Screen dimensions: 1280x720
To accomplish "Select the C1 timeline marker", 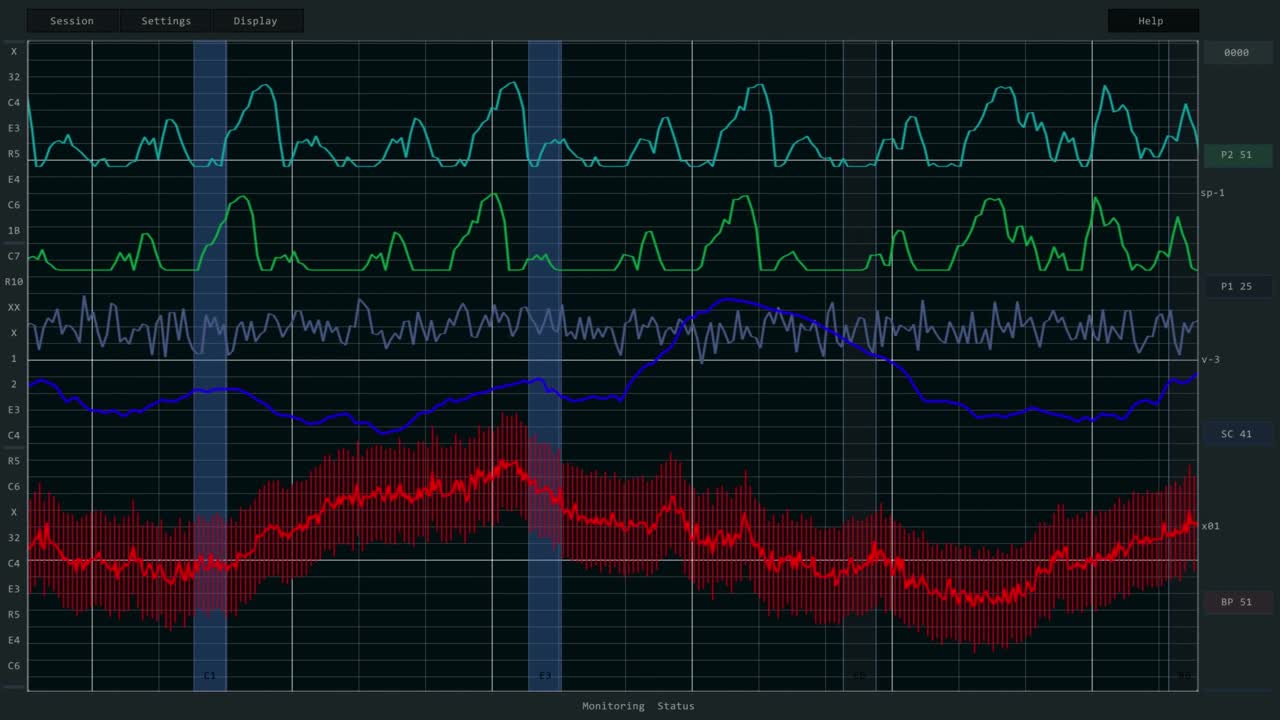I will (x=210, y=676).
